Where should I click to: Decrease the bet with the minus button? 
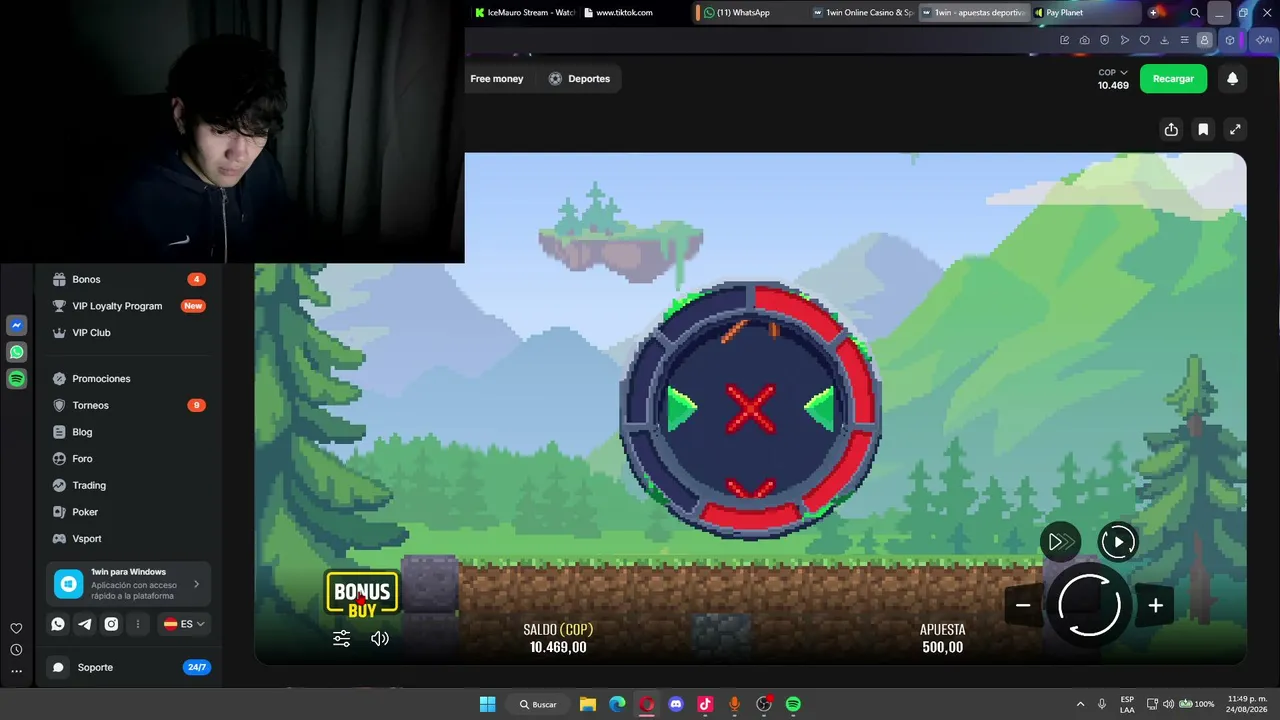[x=1023, y=605]
